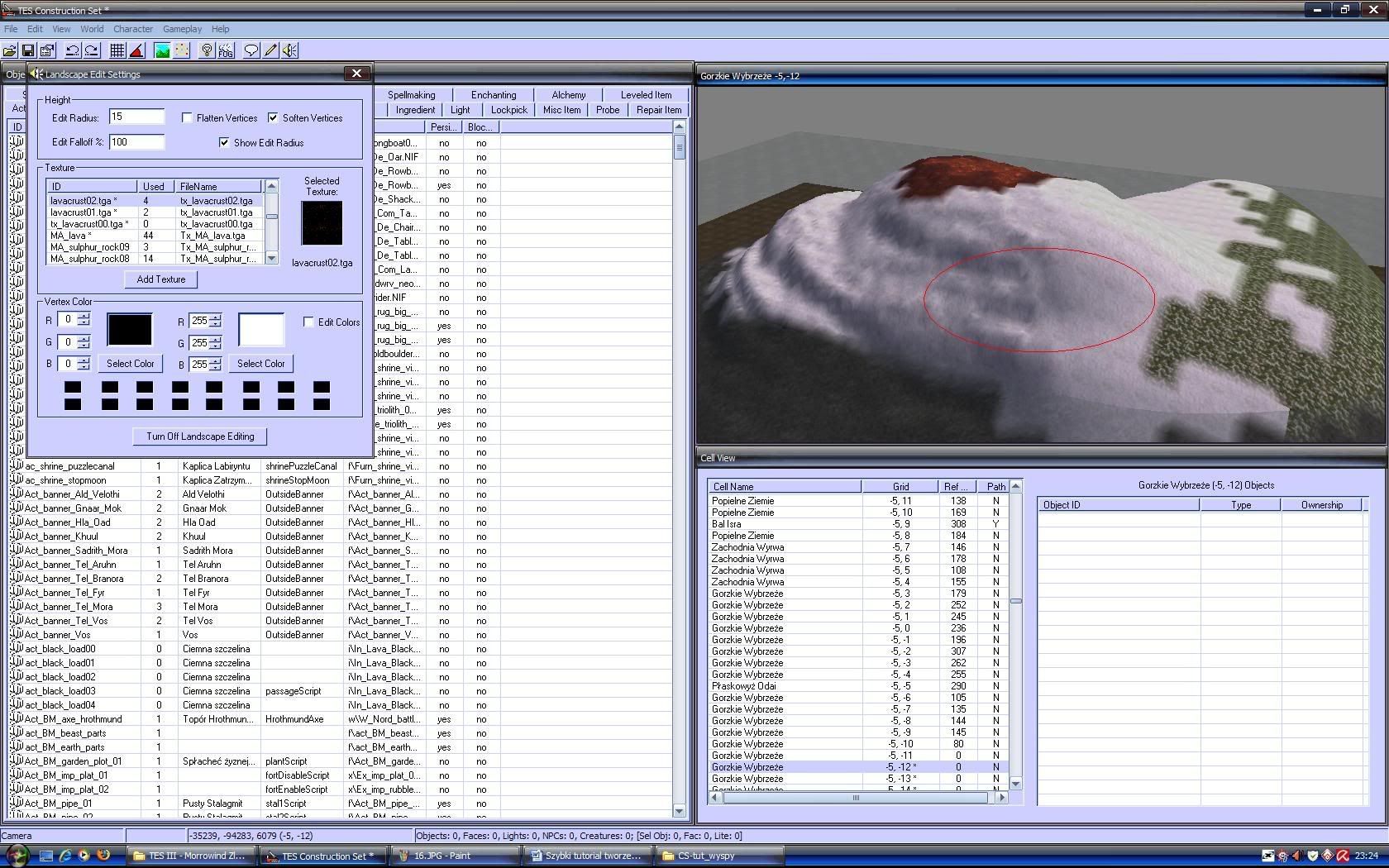Viewport: 1389px width, 868px height.
Task: Select the MA_lava texture row
Action: (155, 236)
